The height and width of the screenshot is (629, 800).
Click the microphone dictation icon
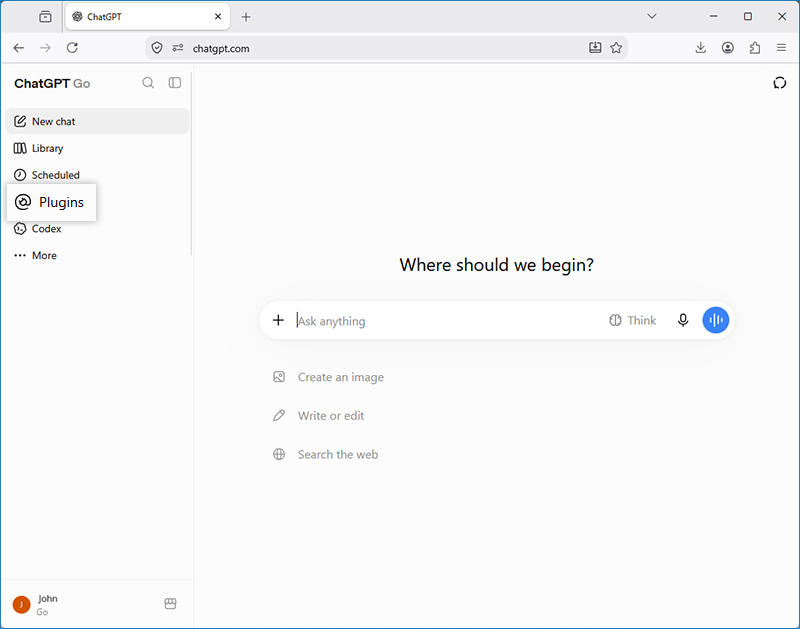pos(683,320)
